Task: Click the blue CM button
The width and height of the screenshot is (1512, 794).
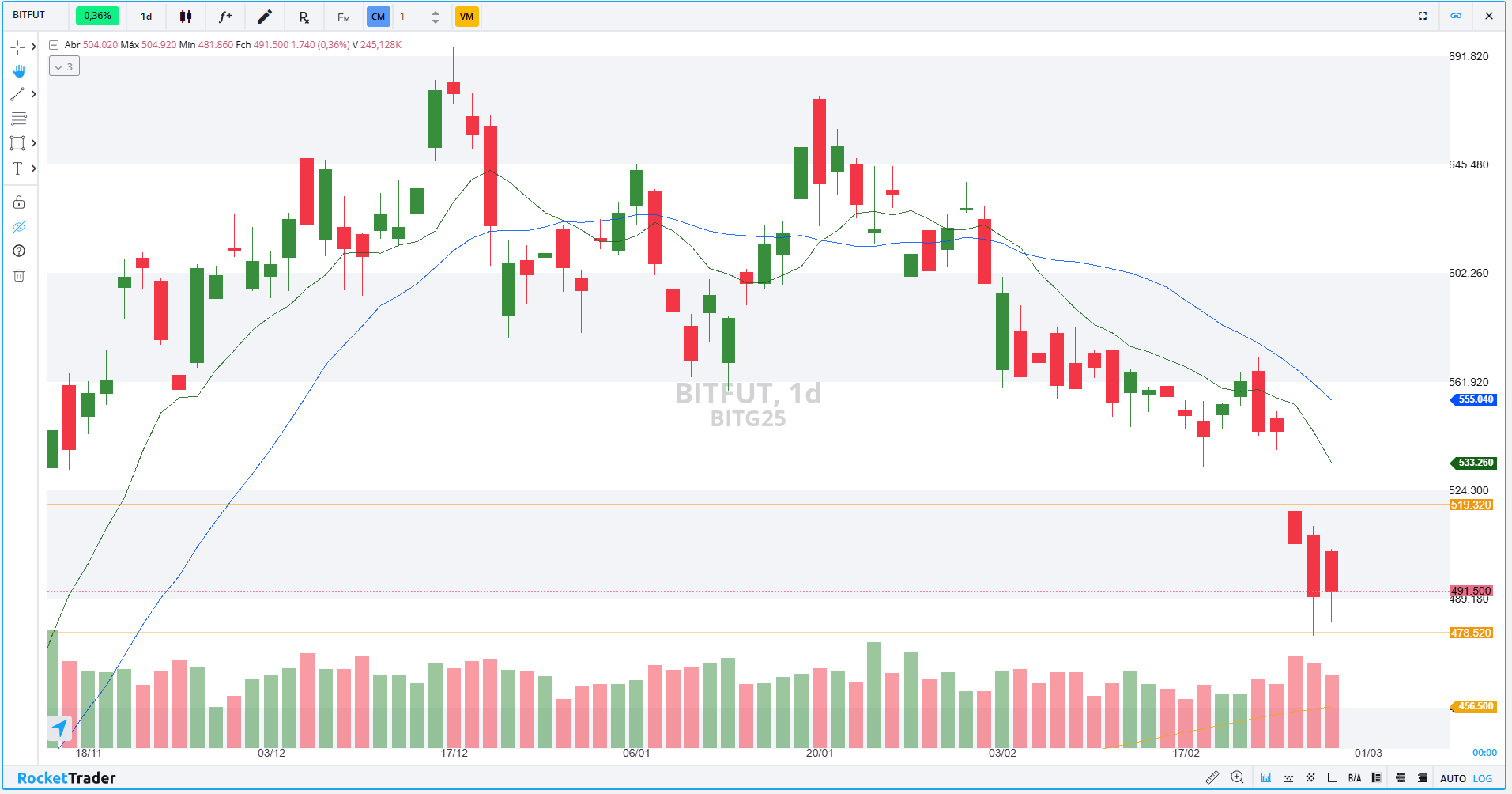Action: [378, 17]
